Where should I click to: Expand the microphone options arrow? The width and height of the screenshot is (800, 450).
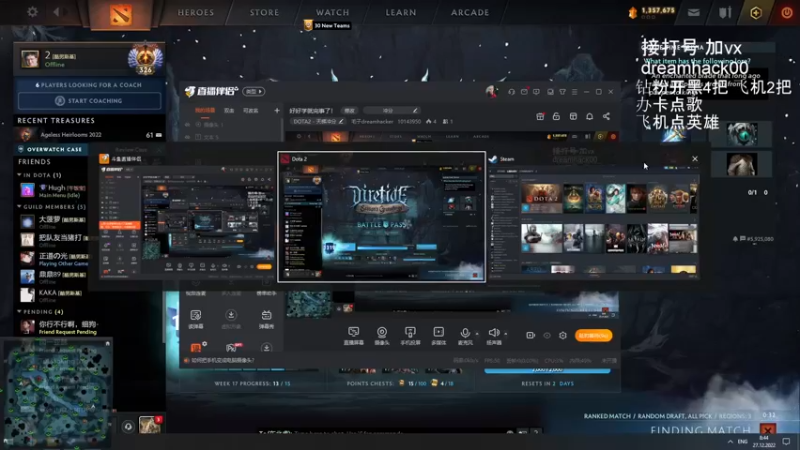click(477, 334)
